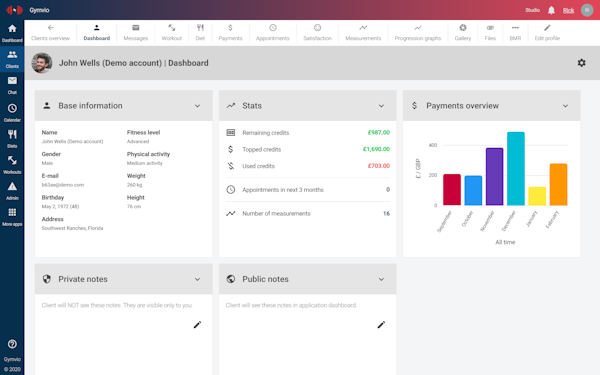
Task: Click the Appointments clock icon in Stats
Action: (x=230, y=190)
